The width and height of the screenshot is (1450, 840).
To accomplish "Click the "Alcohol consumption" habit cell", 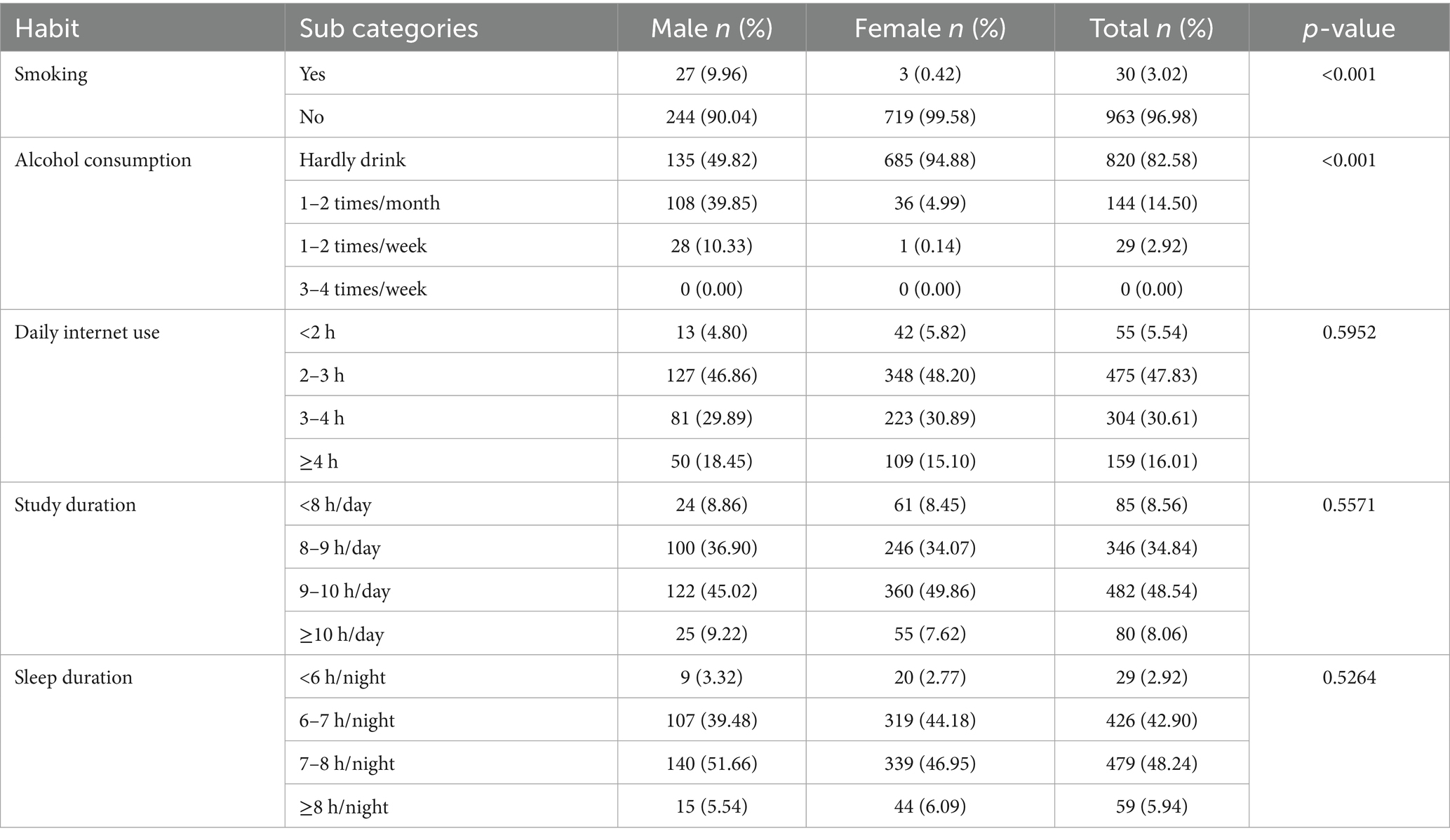I will (x=103, y=160).
